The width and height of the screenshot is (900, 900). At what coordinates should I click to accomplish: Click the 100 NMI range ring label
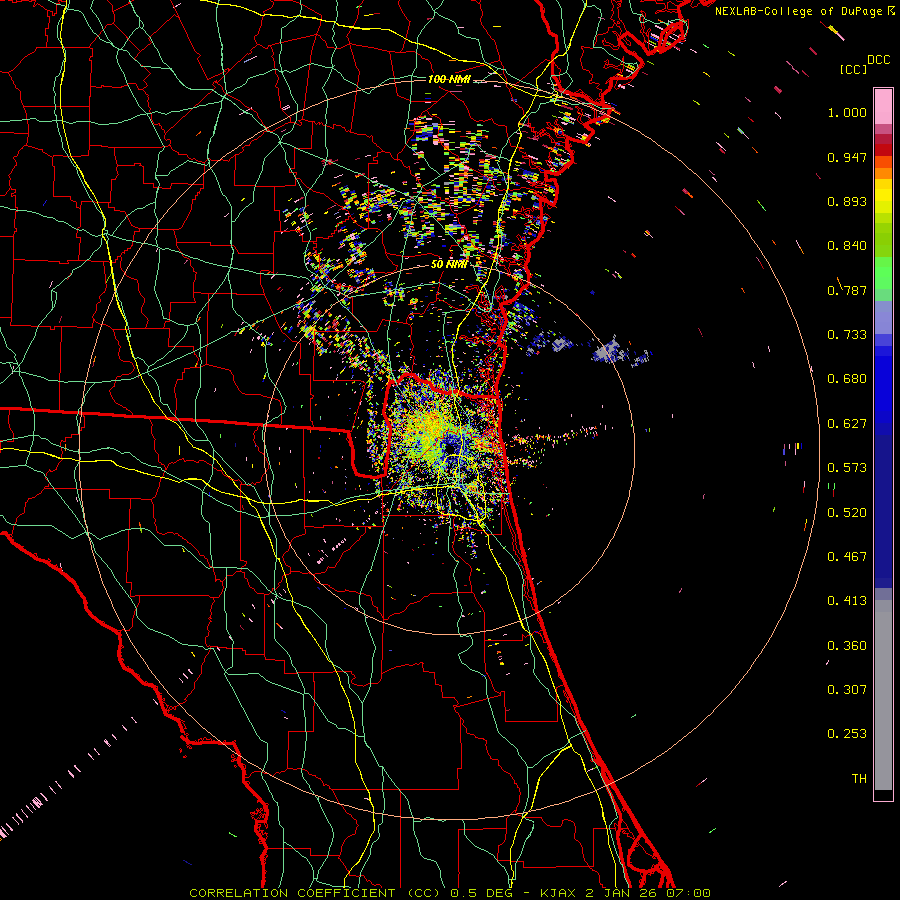click(x=449, y=79)
